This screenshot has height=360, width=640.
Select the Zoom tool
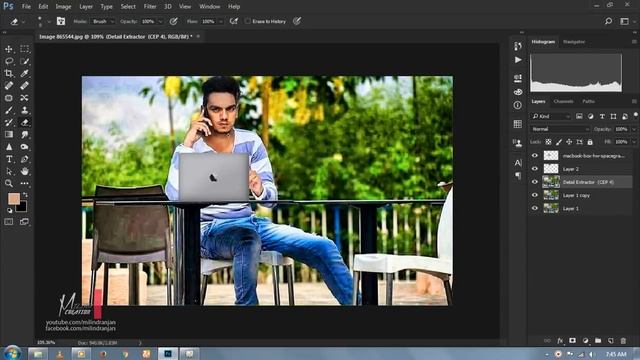pos(9,183)
